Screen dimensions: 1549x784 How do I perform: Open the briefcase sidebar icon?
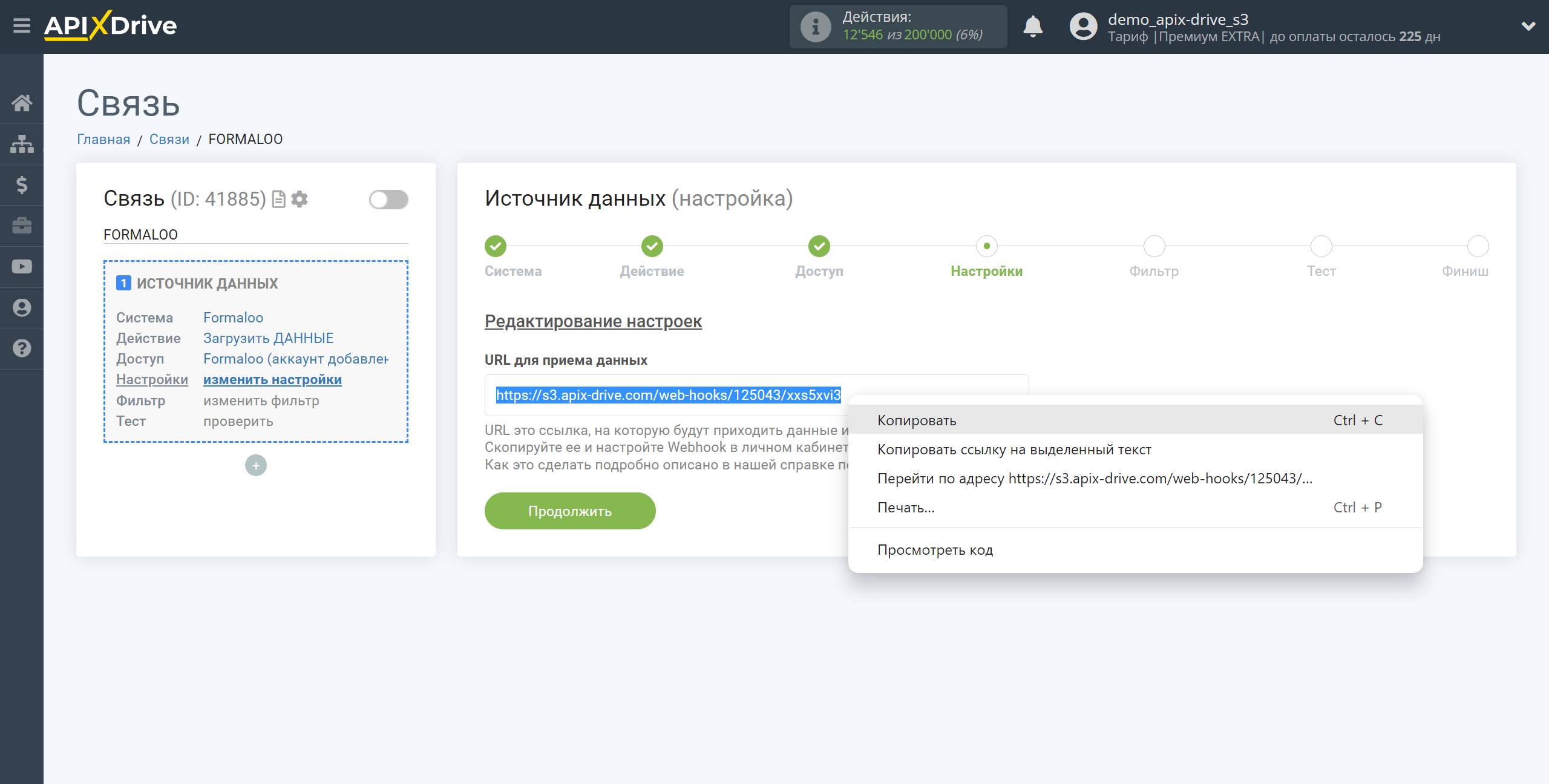22,226
